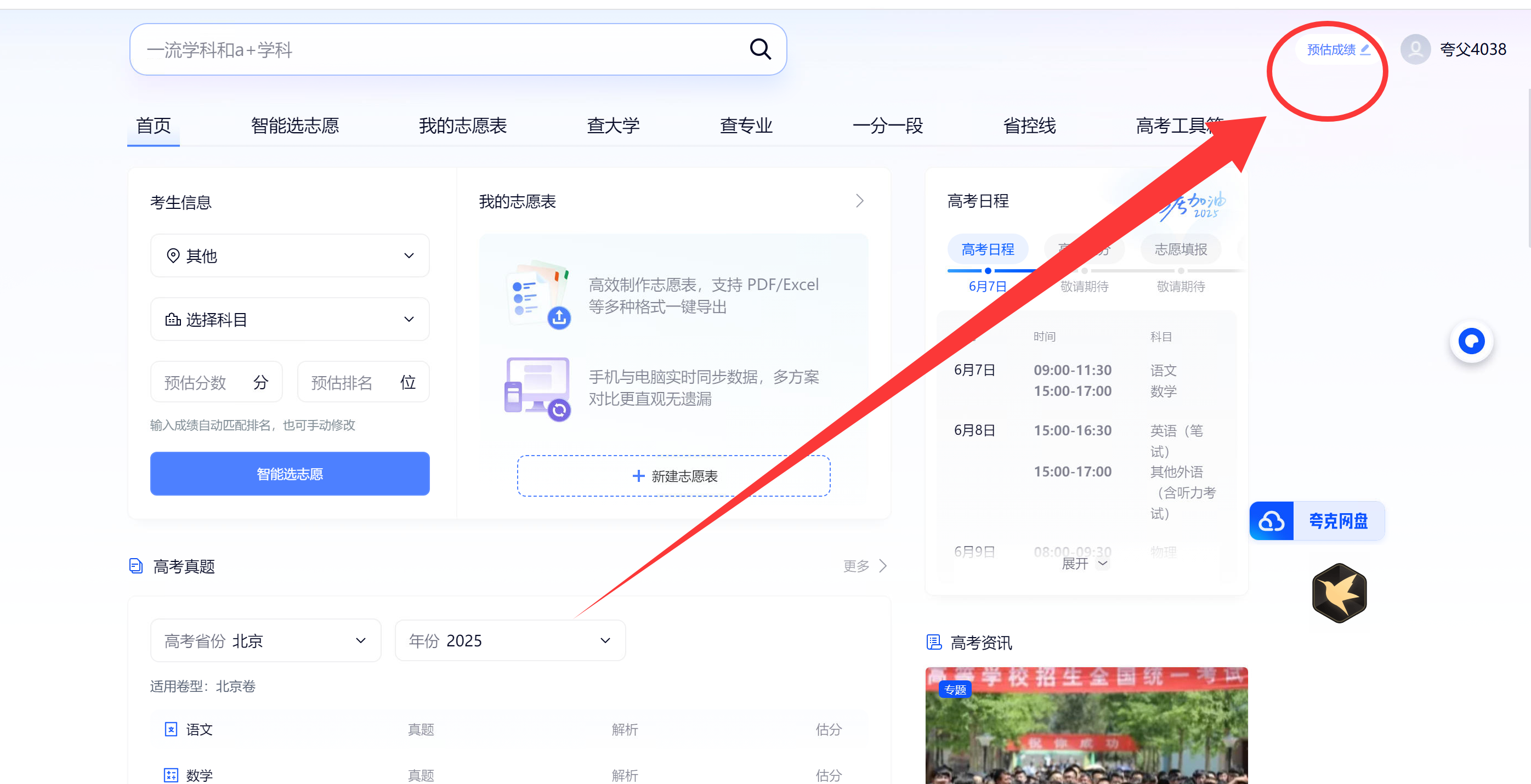Screen dimensions: 1531x784
Task: Open 真题 for 数学 row
Action: tap(421, 775)
